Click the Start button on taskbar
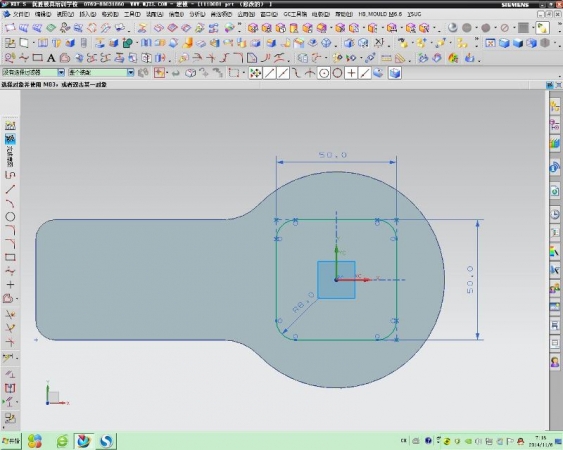This screenshot has width=563, height=450. click(11, 441)
